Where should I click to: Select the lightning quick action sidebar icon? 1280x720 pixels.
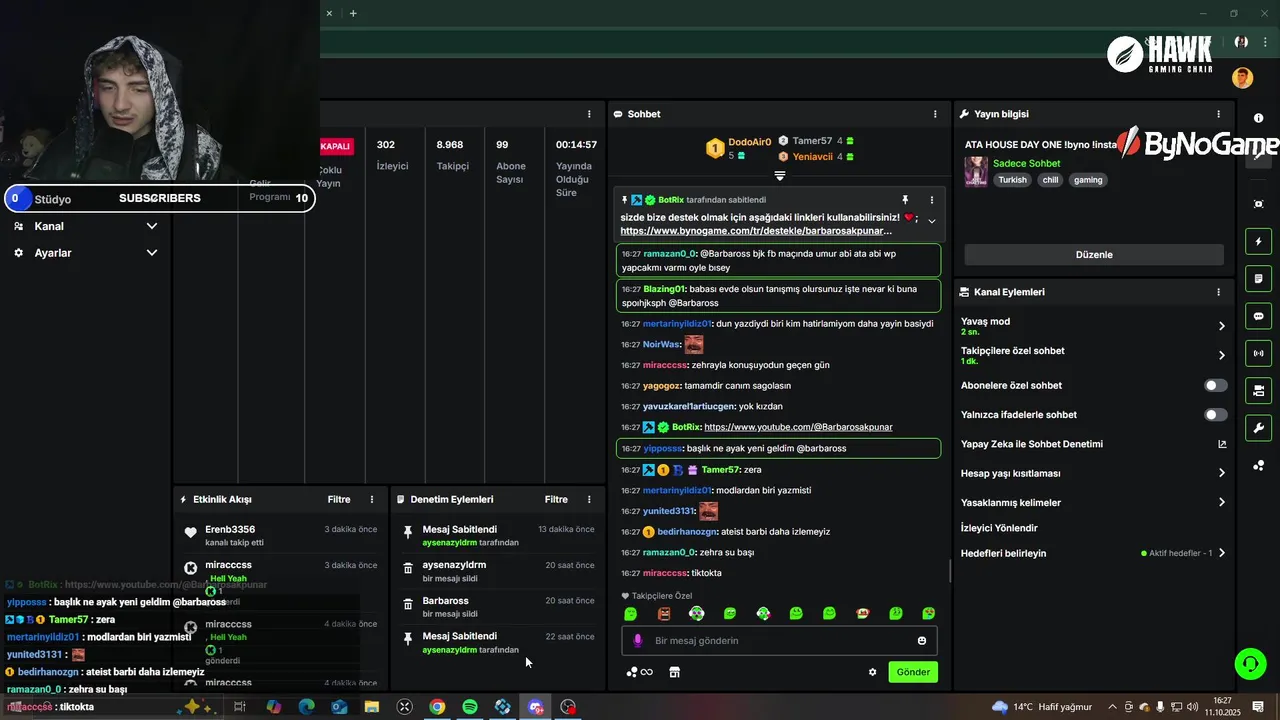pos(1258,242)
